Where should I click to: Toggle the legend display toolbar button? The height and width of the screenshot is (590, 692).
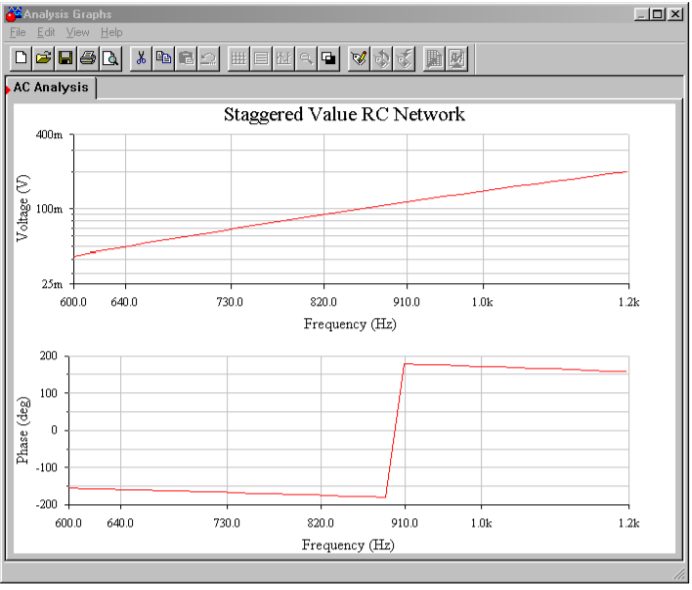(260, 58)
